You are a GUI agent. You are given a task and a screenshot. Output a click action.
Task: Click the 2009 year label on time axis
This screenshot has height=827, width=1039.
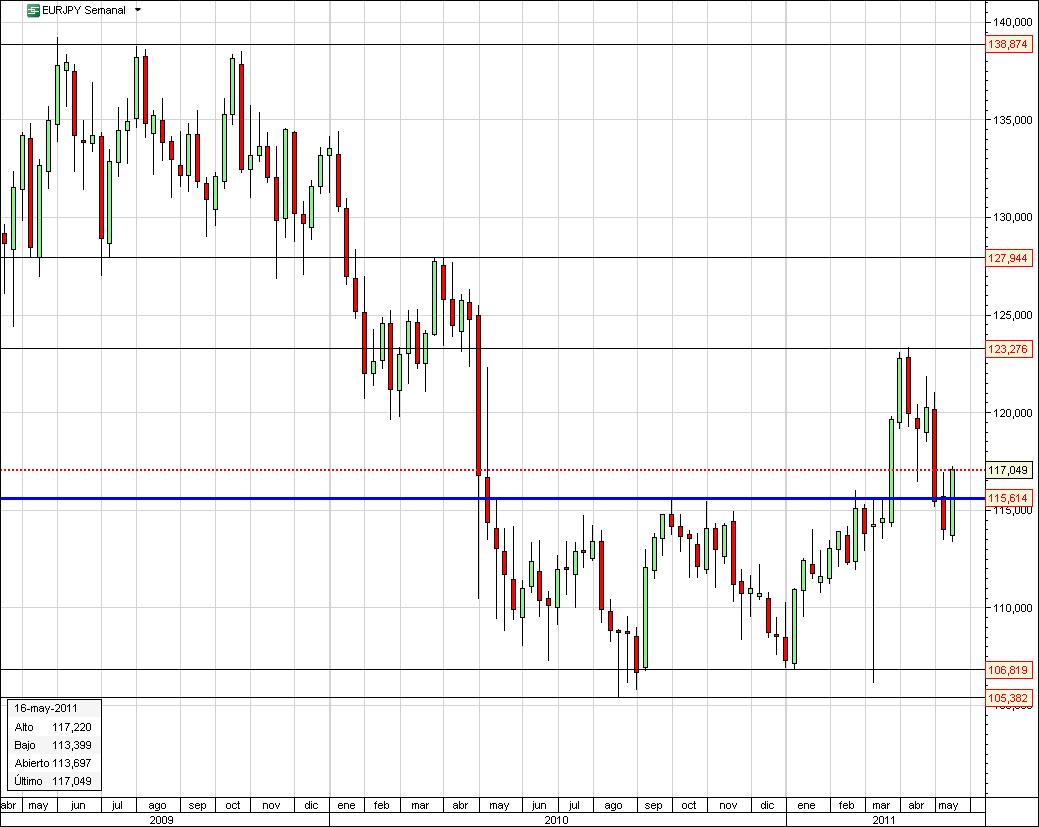click(160, 818)
